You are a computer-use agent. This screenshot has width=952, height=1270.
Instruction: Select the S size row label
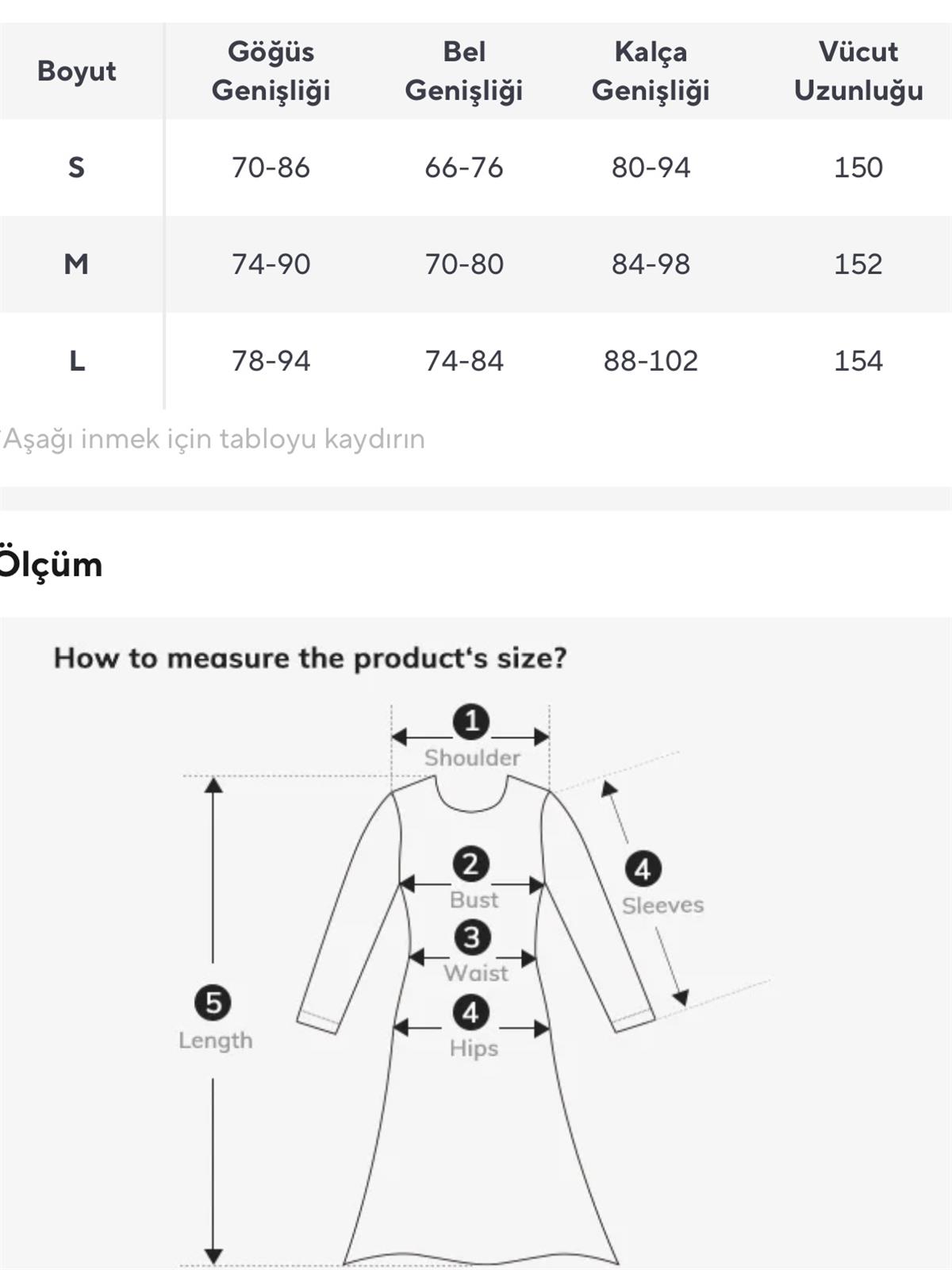(76, 167)
